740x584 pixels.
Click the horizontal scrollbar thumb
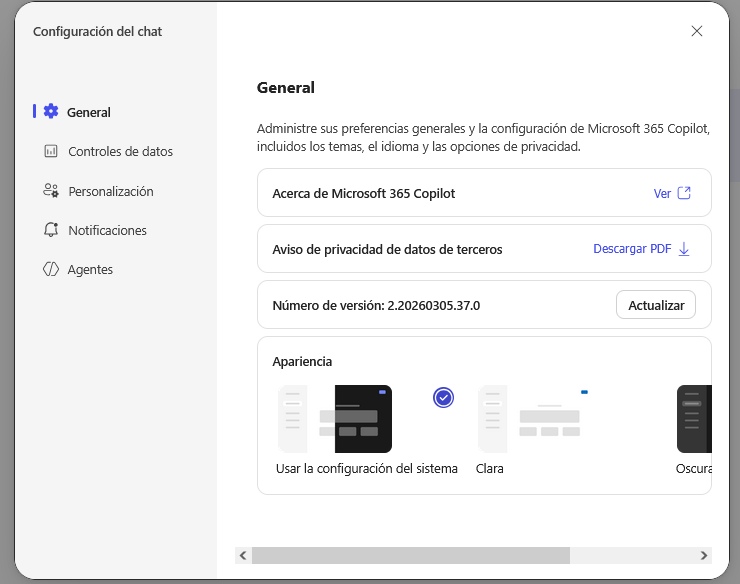click(x=411, y=555)
